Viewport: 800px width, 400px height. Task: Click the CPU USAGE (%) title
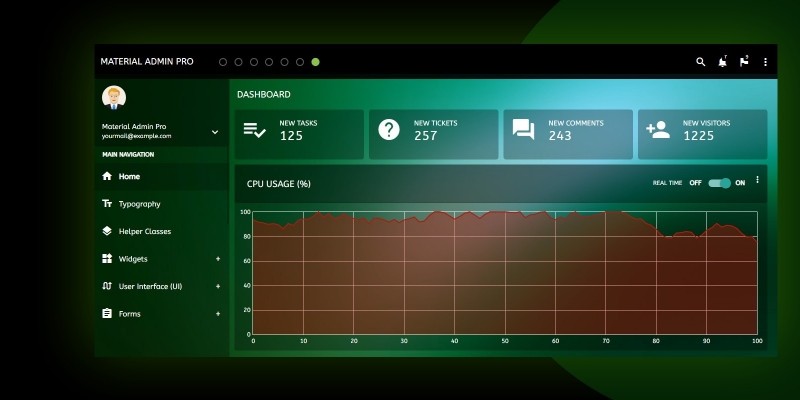(x=279, y=184)
